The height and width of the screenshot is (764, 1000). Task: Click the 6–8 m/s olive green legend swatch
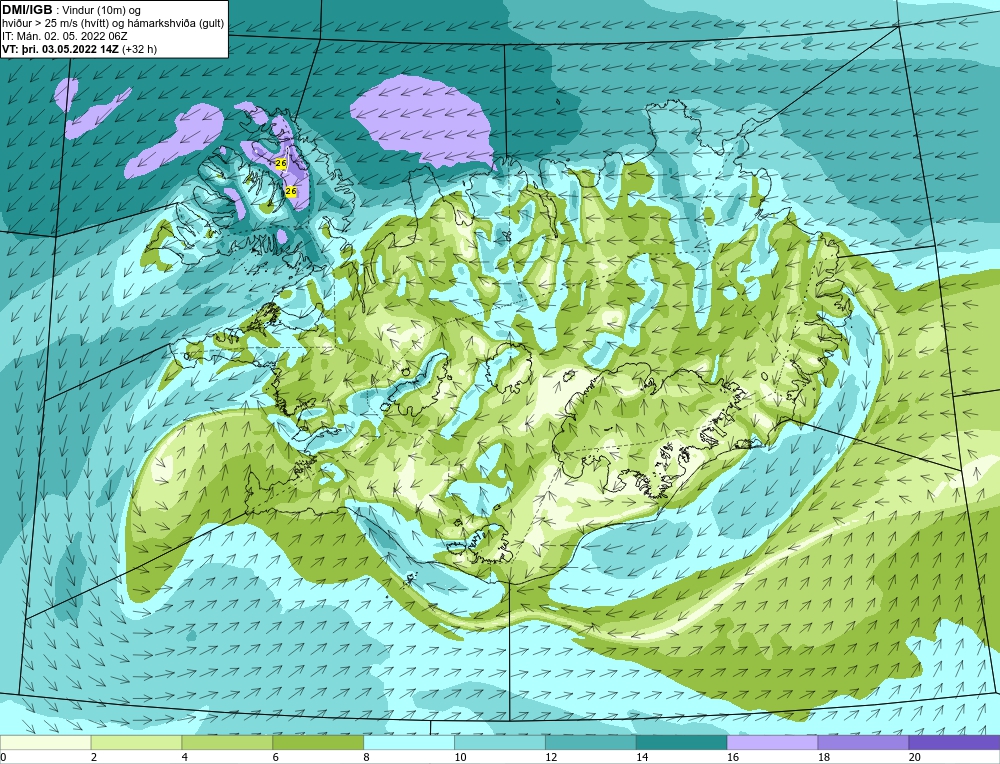[x=318, y=742]
